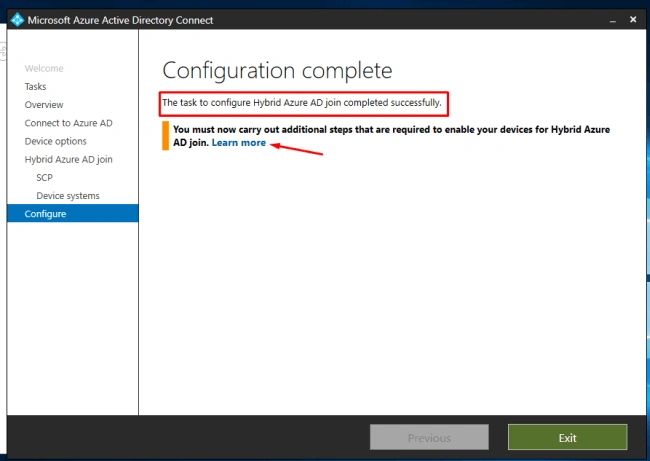The height and width of the screenshot is (461, 650).
Task: Click the Configuration complete heading
Action: [x=277, y=70]
